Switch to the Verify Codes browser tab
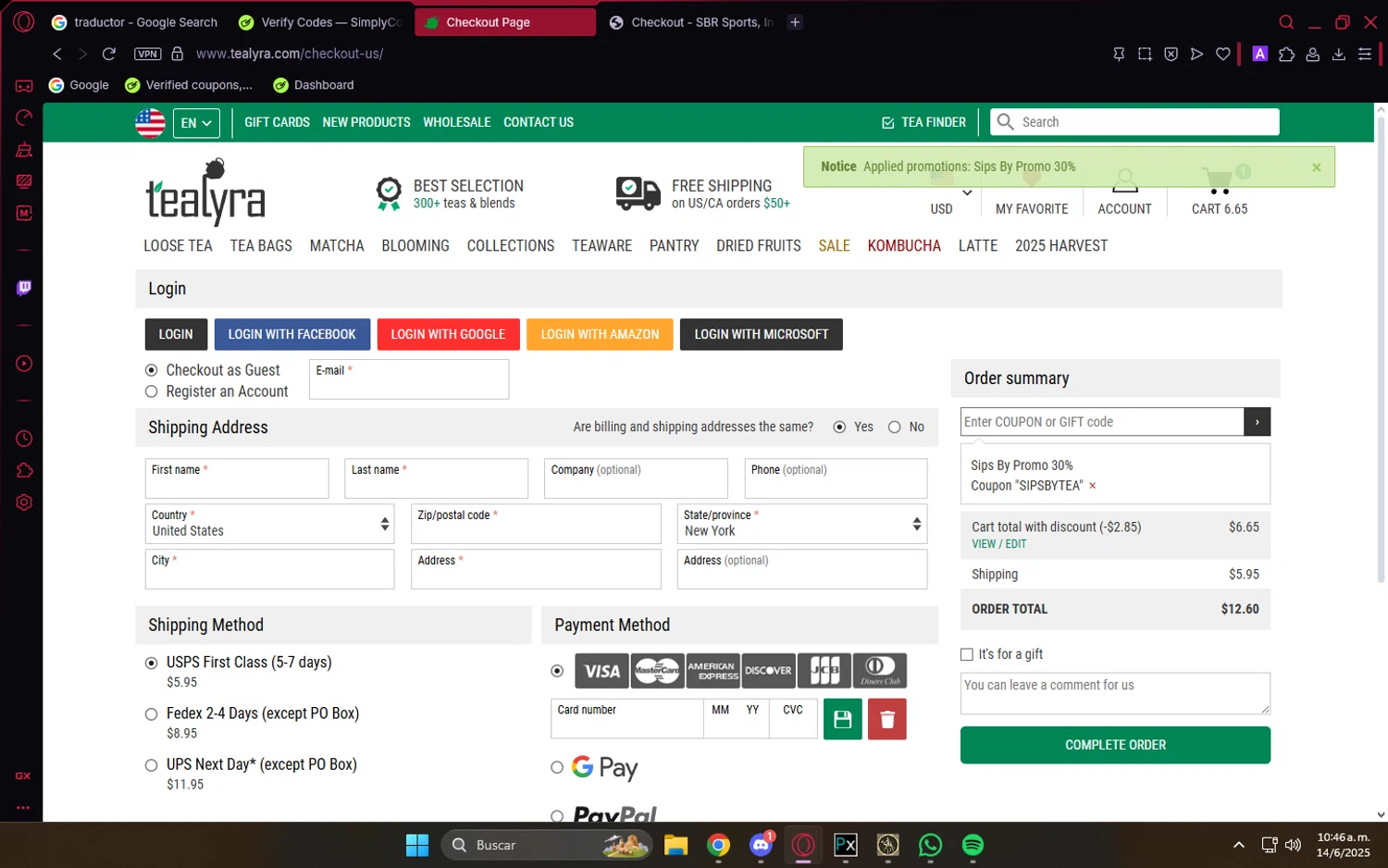The height and width of the screenshot is (868, 1388). (319, 22)
